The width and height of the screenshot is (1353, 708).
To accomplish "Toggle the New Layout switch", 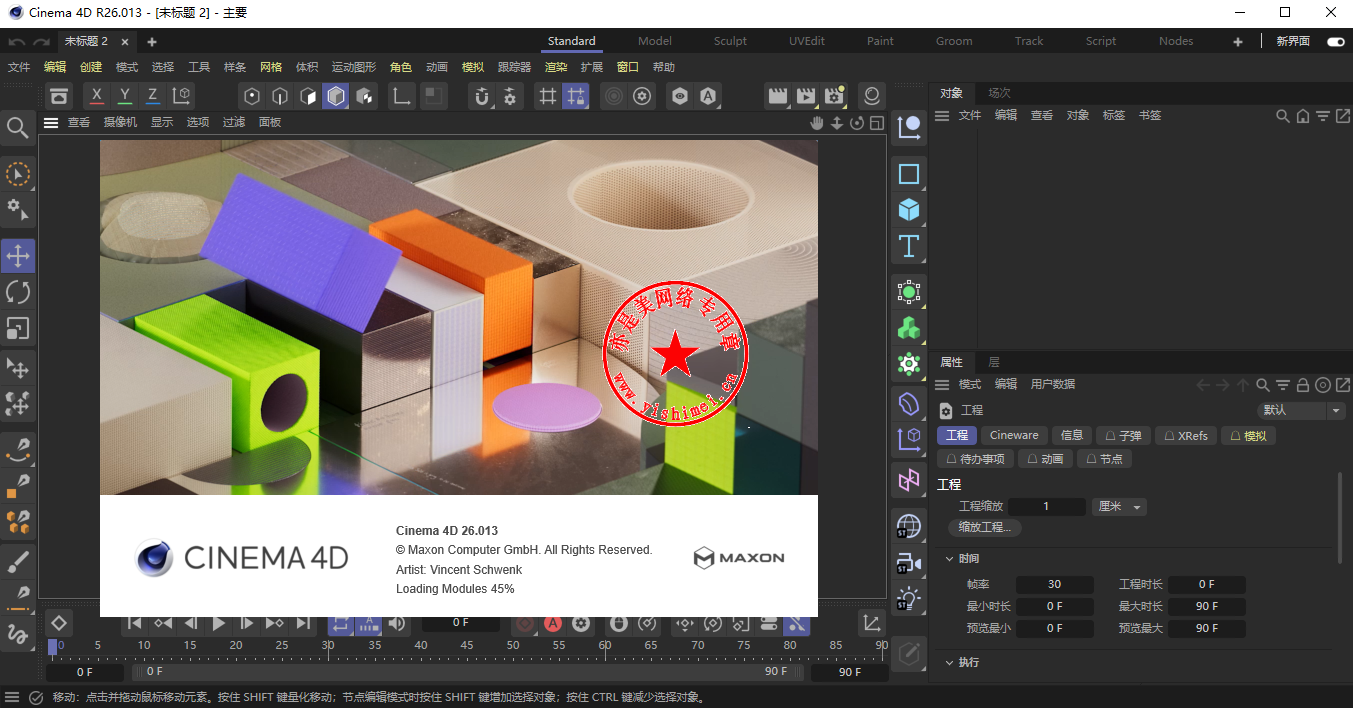I will coord(1336,42).
